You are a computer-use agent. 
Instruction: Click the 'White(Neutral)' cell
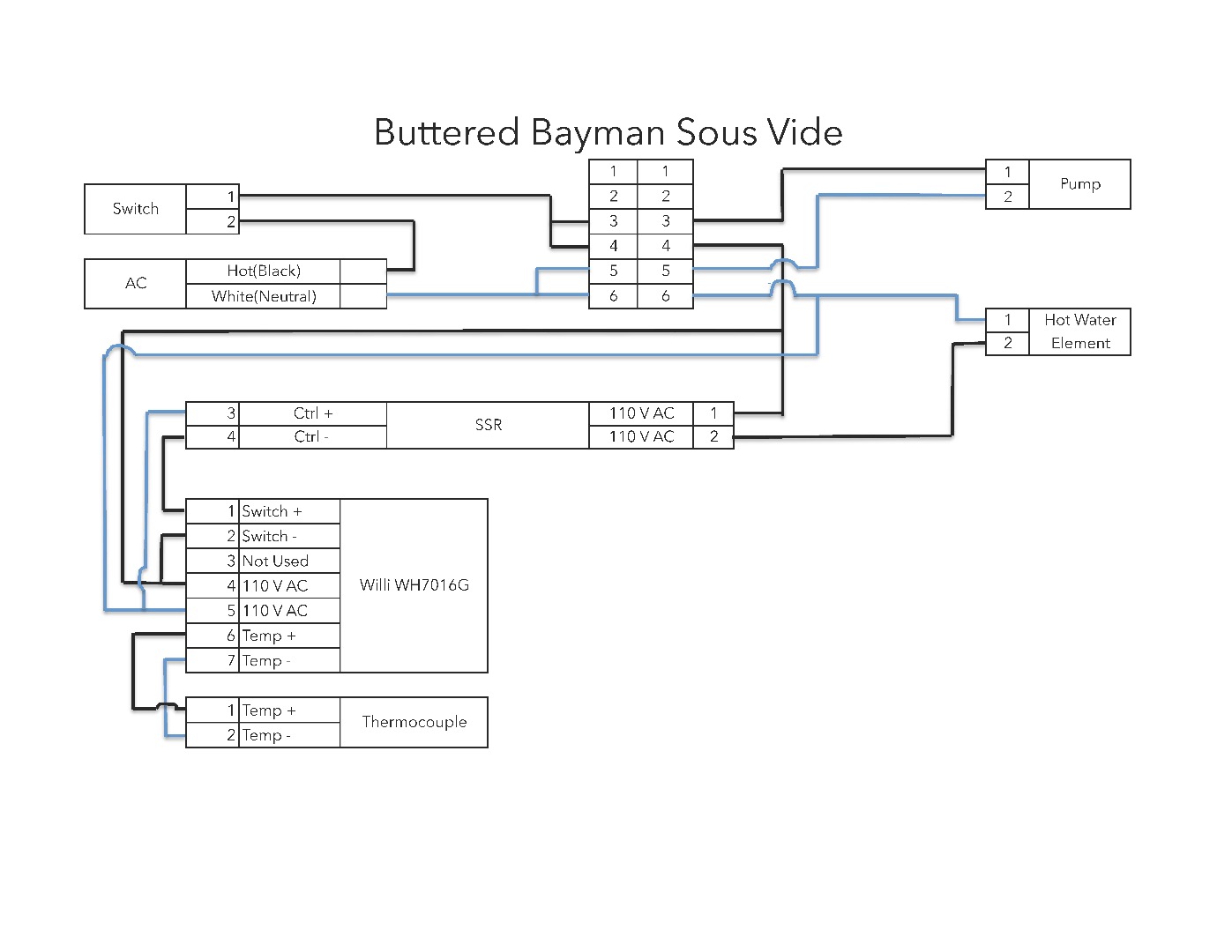click(x=264, y=296)
